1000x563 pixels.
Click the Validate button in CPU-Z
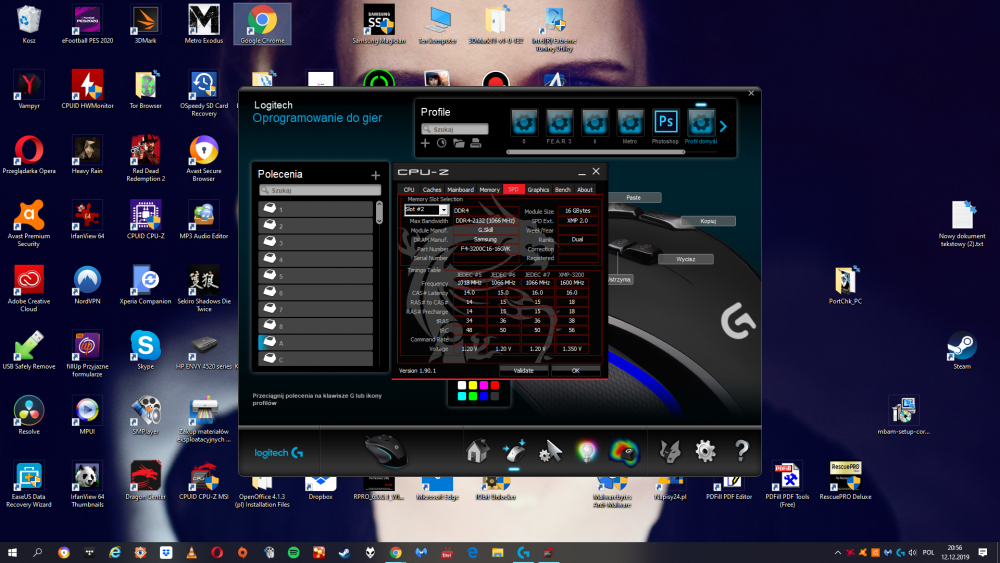pyautogui.click(x=524, y=370)
